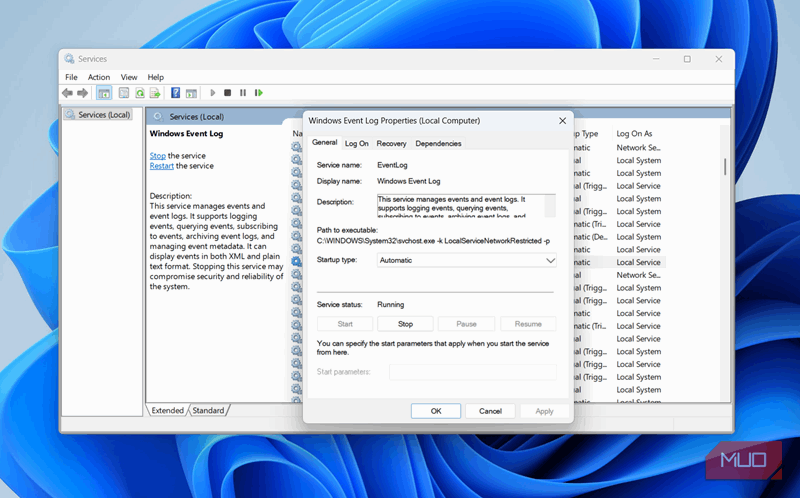800x498 pixels.
Task: Open the Action menu
Action: pyautogui.click(x=99, y=77)
